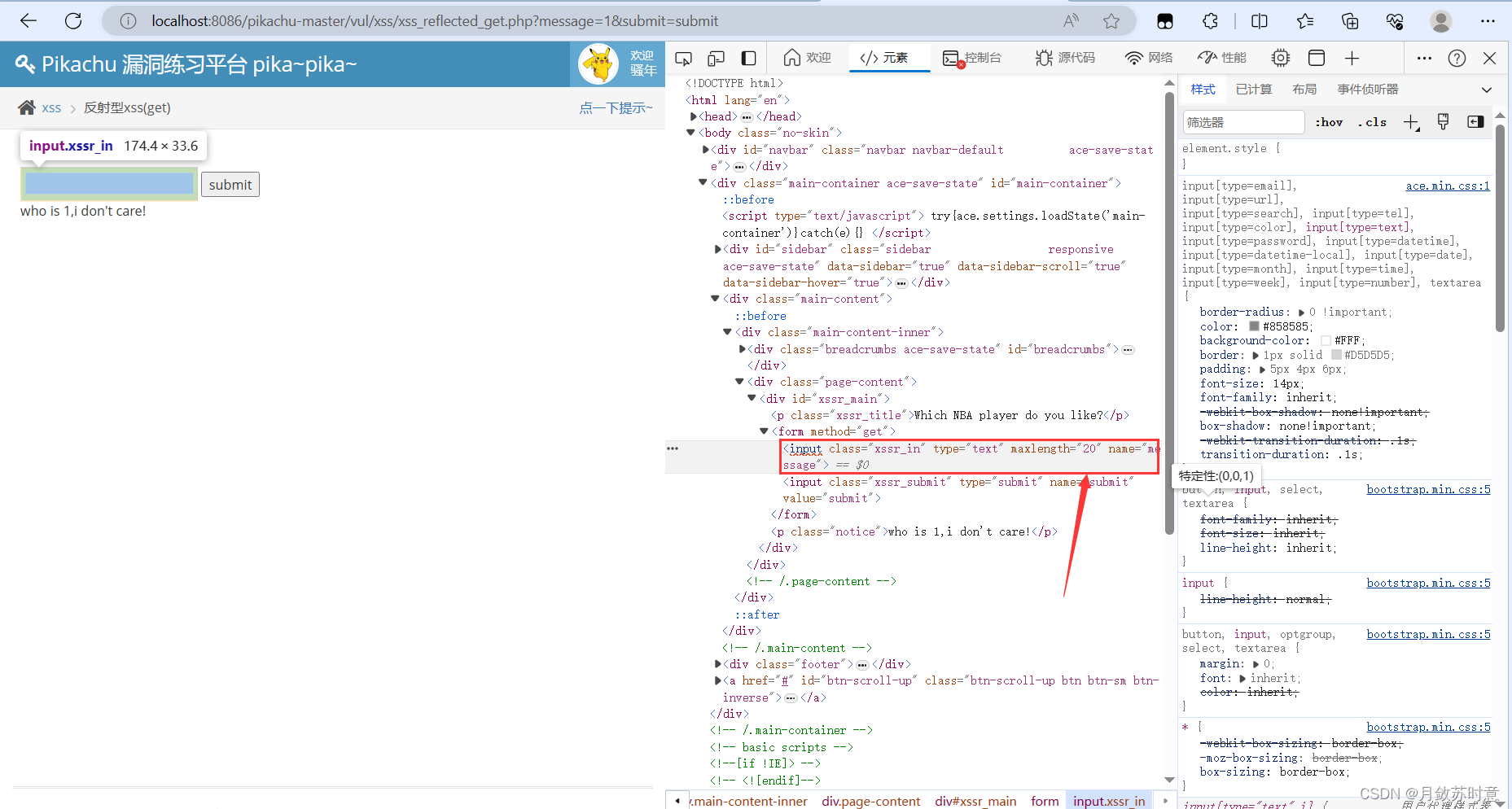Open user profile avatar
Viewport: 1512px width, 809px height.
pos(1441,21)
